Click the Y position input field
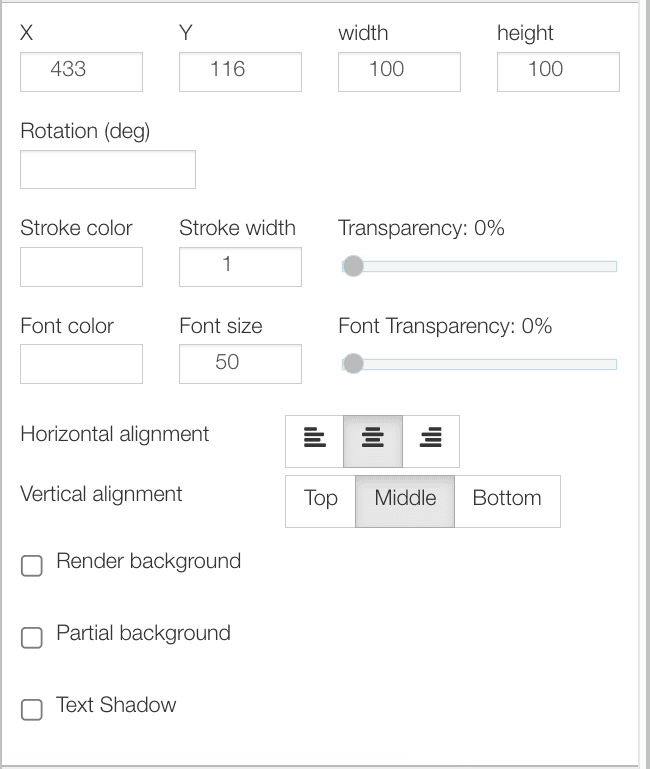The width and height of the screenshot is (650, 769). [x=240, y=72]
